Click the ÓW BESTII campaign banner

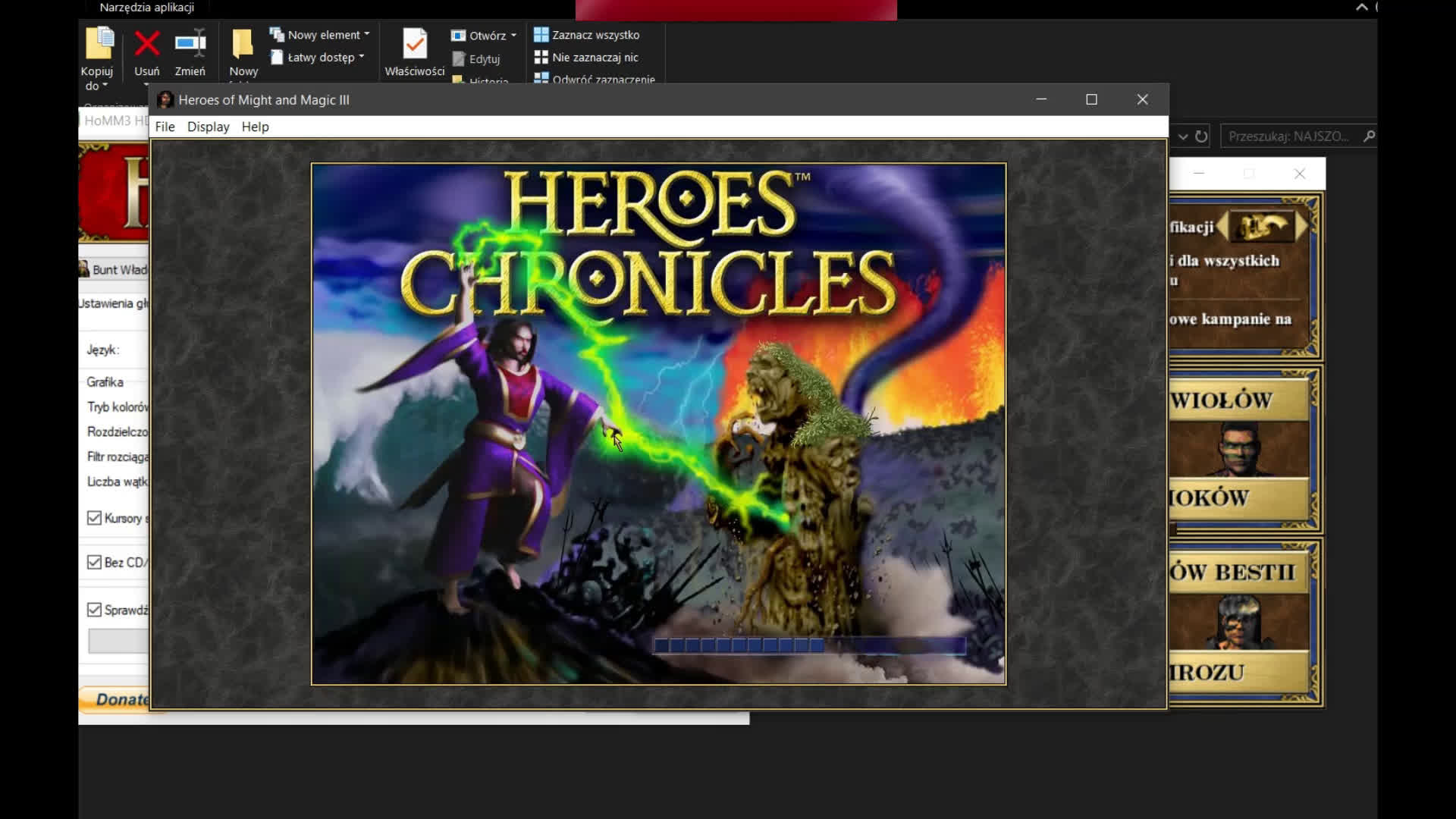pos(1238,572)
